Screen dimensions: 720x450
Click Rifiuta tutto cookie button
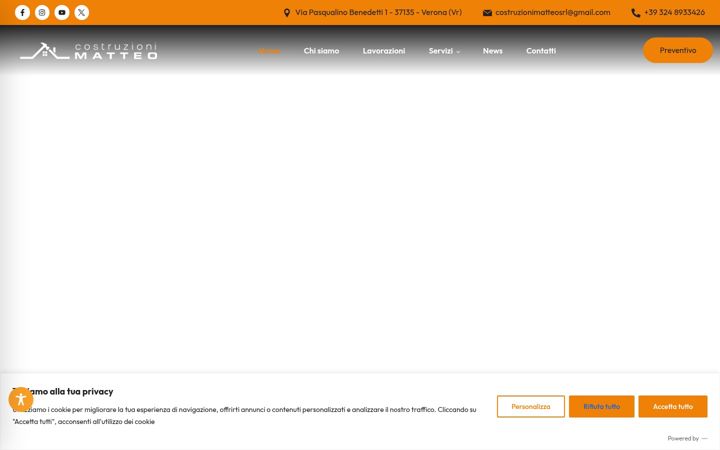602,406
